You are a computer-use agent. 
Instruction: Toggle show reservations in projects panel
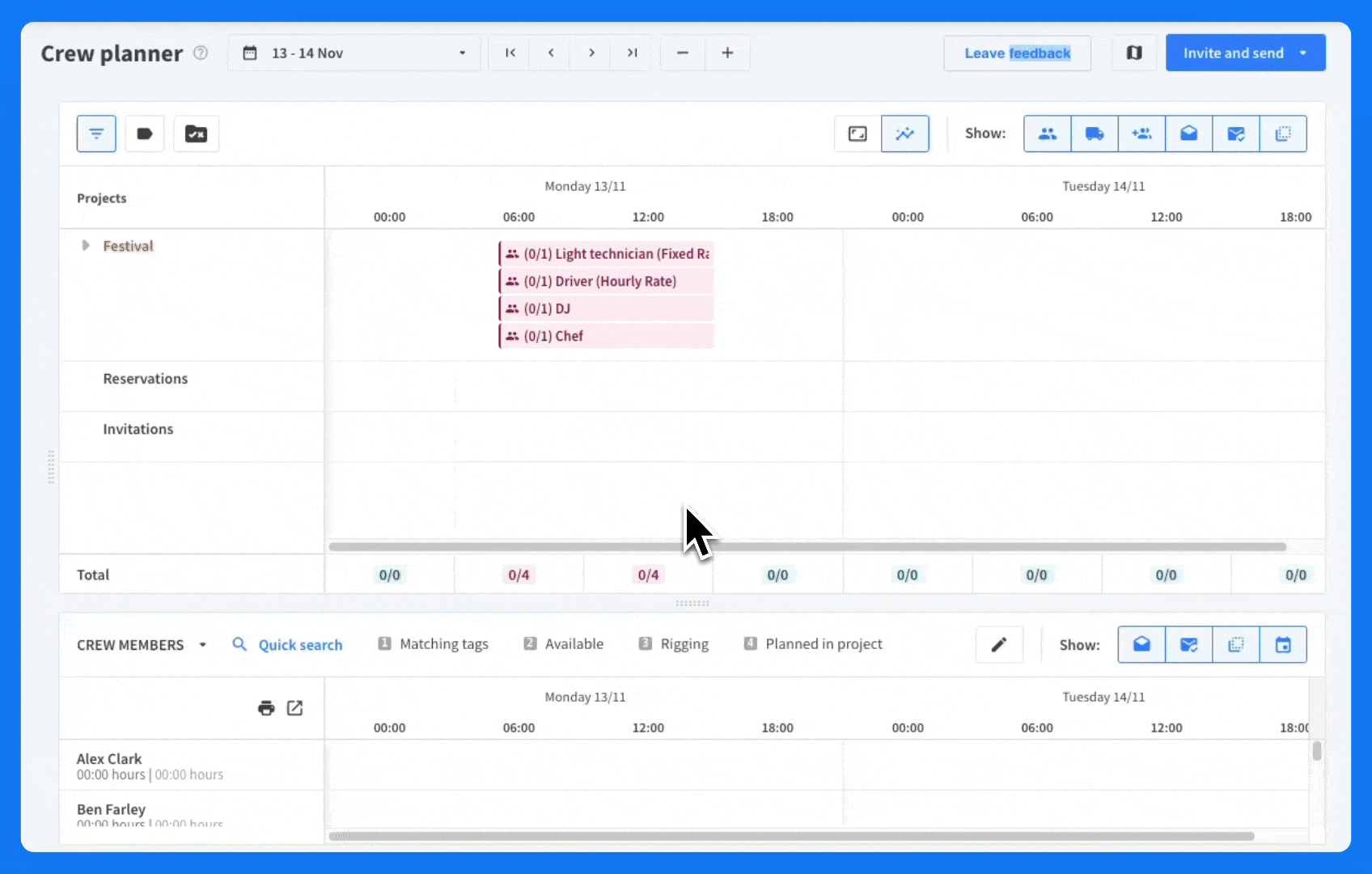coord(1283,134)
